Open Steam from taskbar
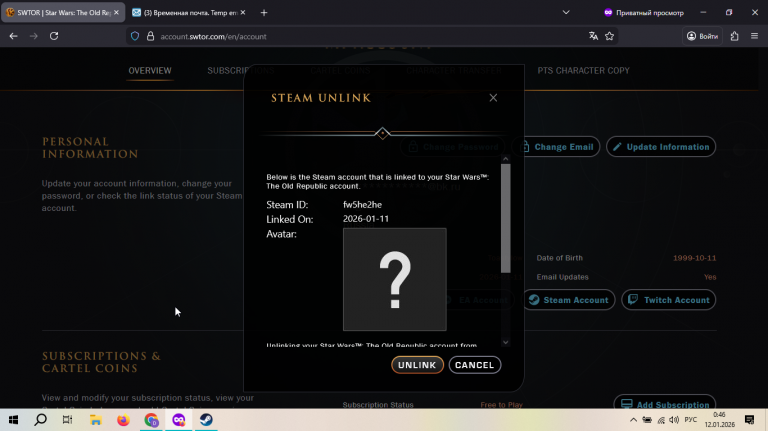The width and height of the screenshot is (768, 431). pyautogui.click(x=206, y=420)
